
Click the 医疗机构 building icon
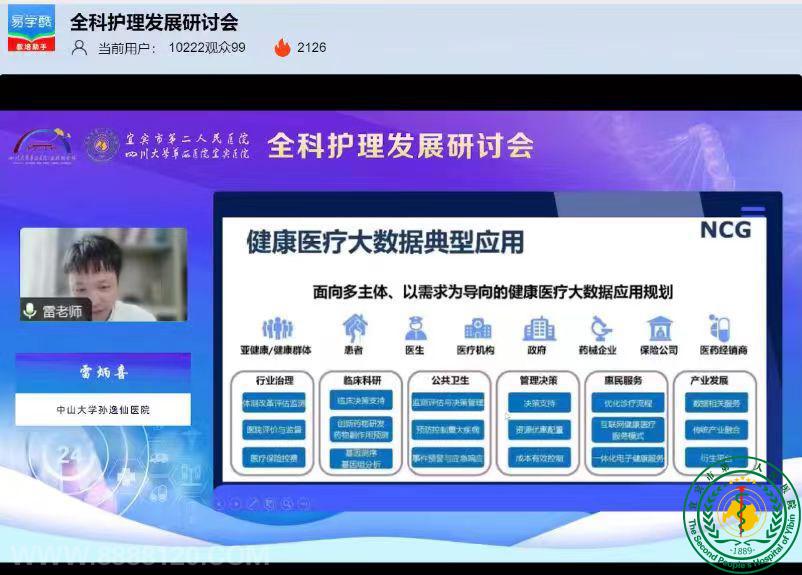[x=477, y=328]
